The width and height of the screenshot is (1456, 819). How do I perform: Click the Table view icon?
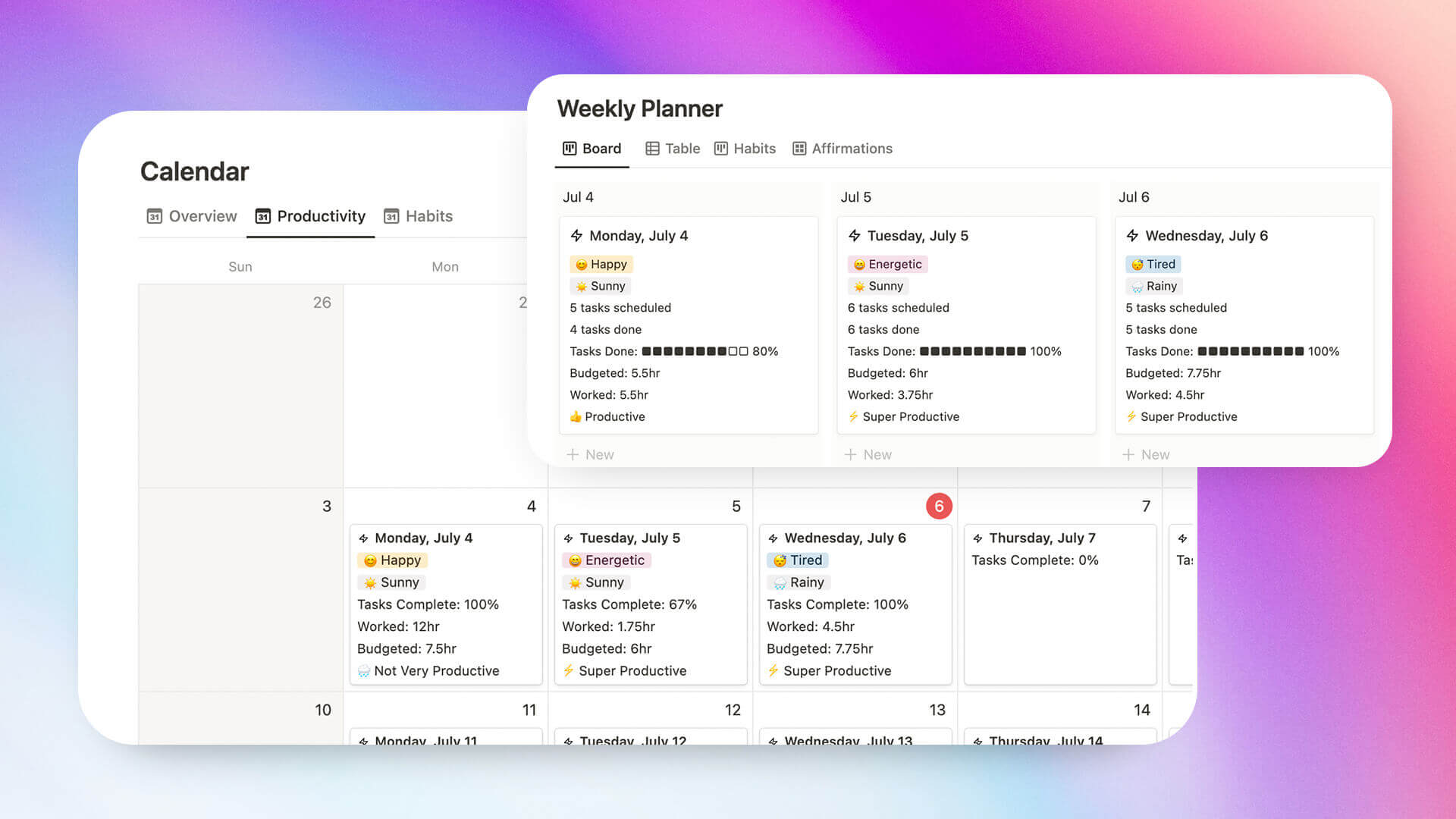point(651,148)
